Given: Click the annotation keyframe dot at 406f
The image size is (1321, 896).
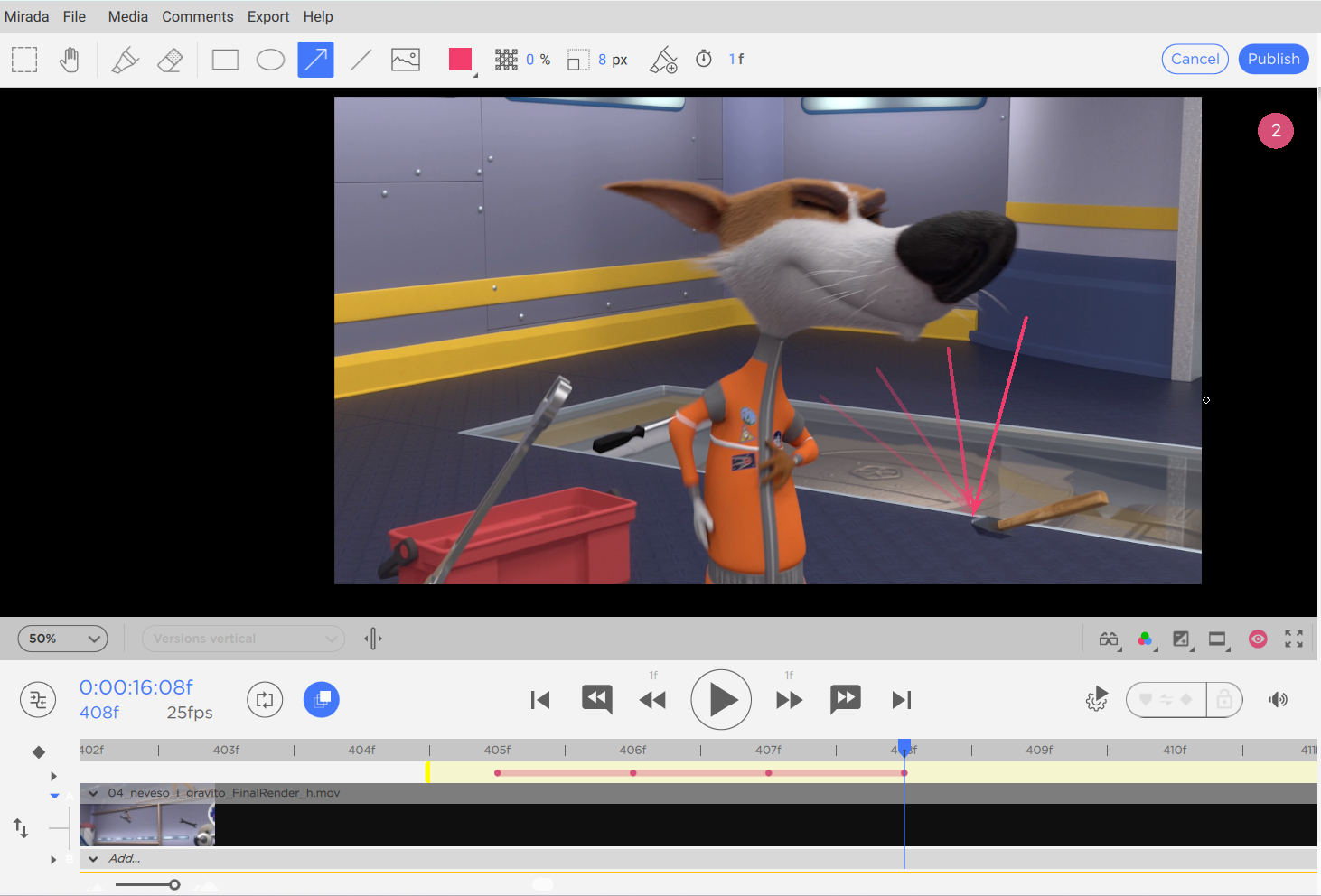Looking at the screenshot, I should [633, 773].
